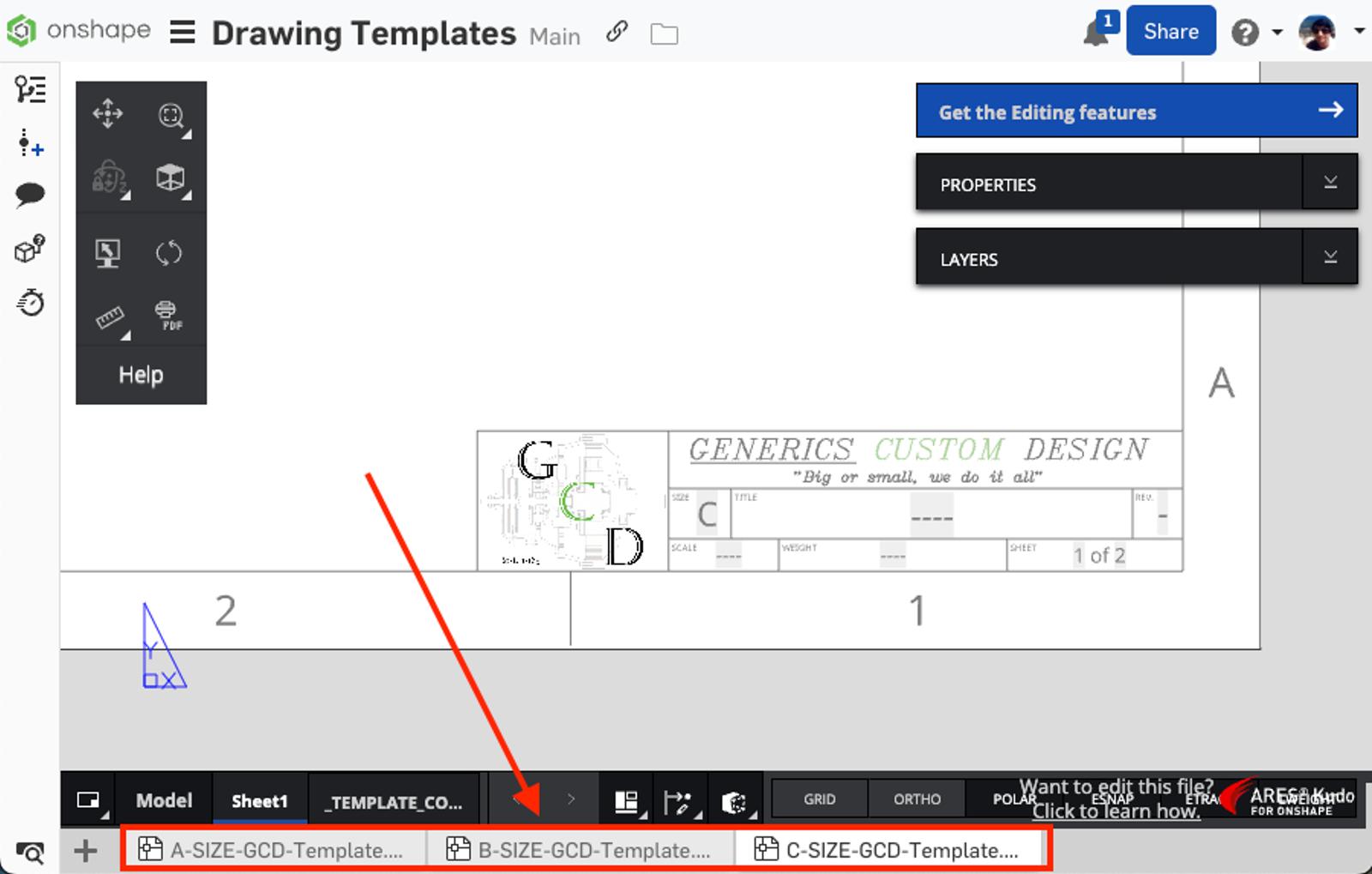Open the version history stopwatch icon

(x=31, y=303)
